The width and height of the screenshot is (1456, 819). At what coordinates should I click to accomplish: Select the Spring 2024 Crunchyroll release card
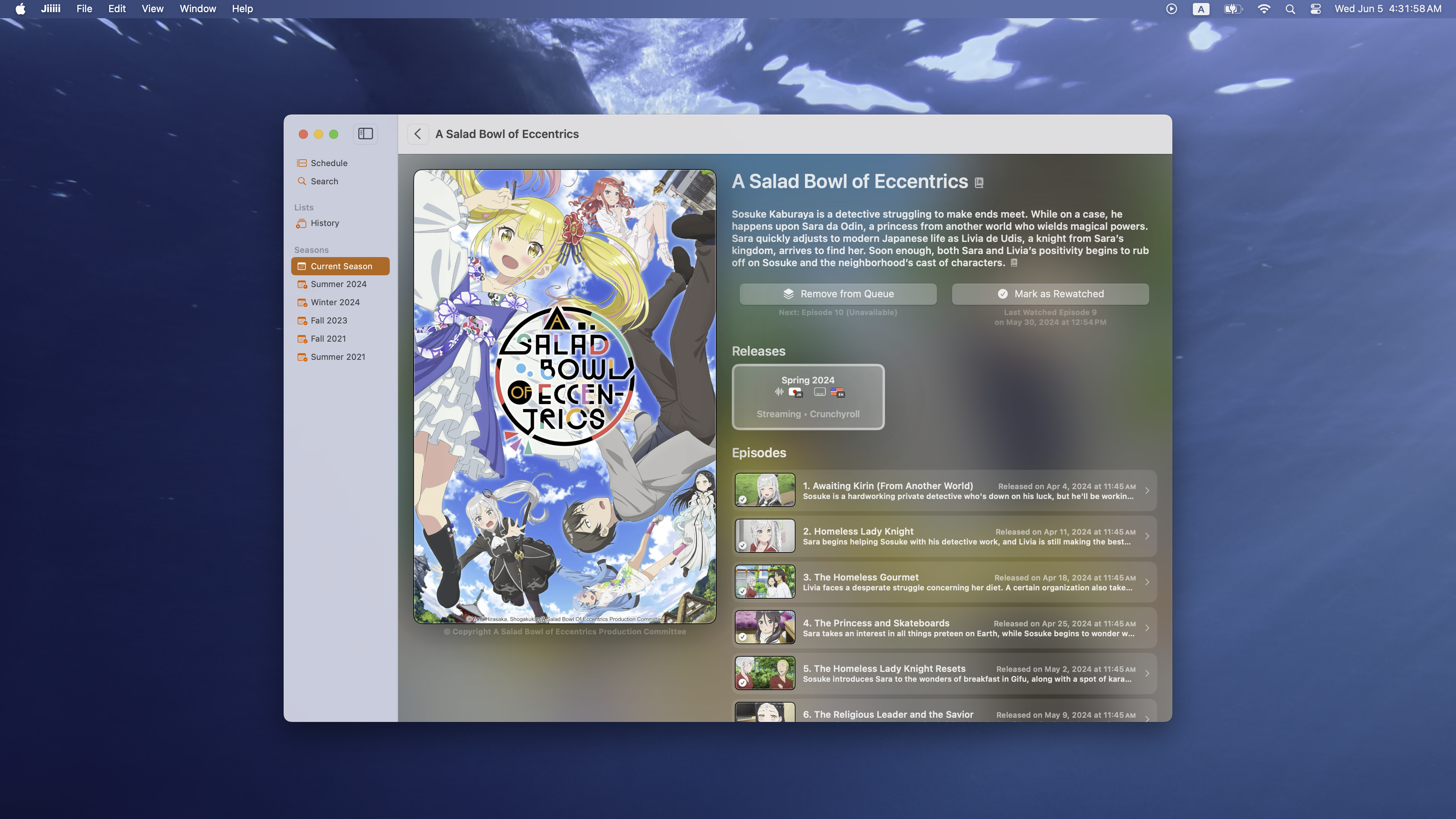coord(808,397)
